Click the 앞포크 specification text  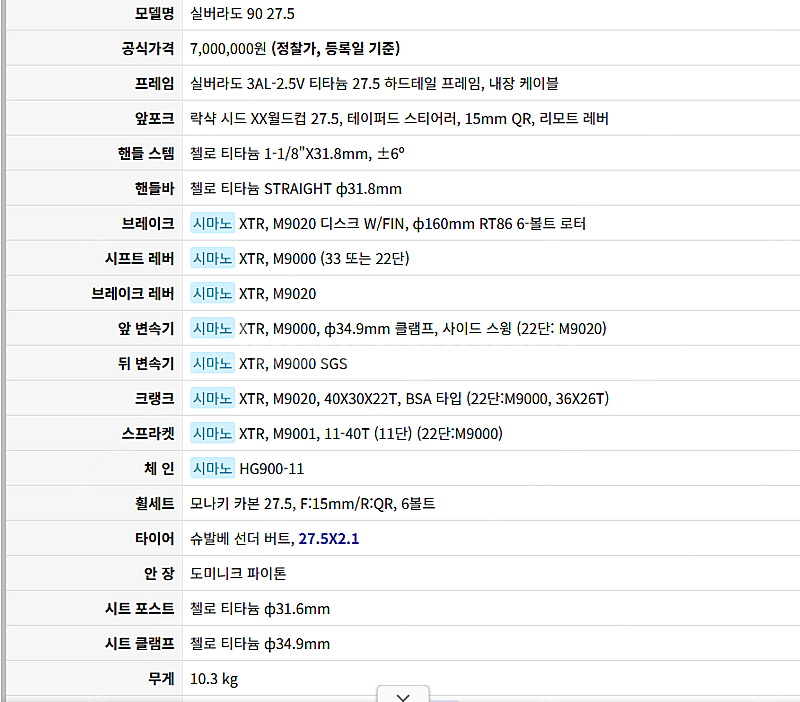coord(399,118)
